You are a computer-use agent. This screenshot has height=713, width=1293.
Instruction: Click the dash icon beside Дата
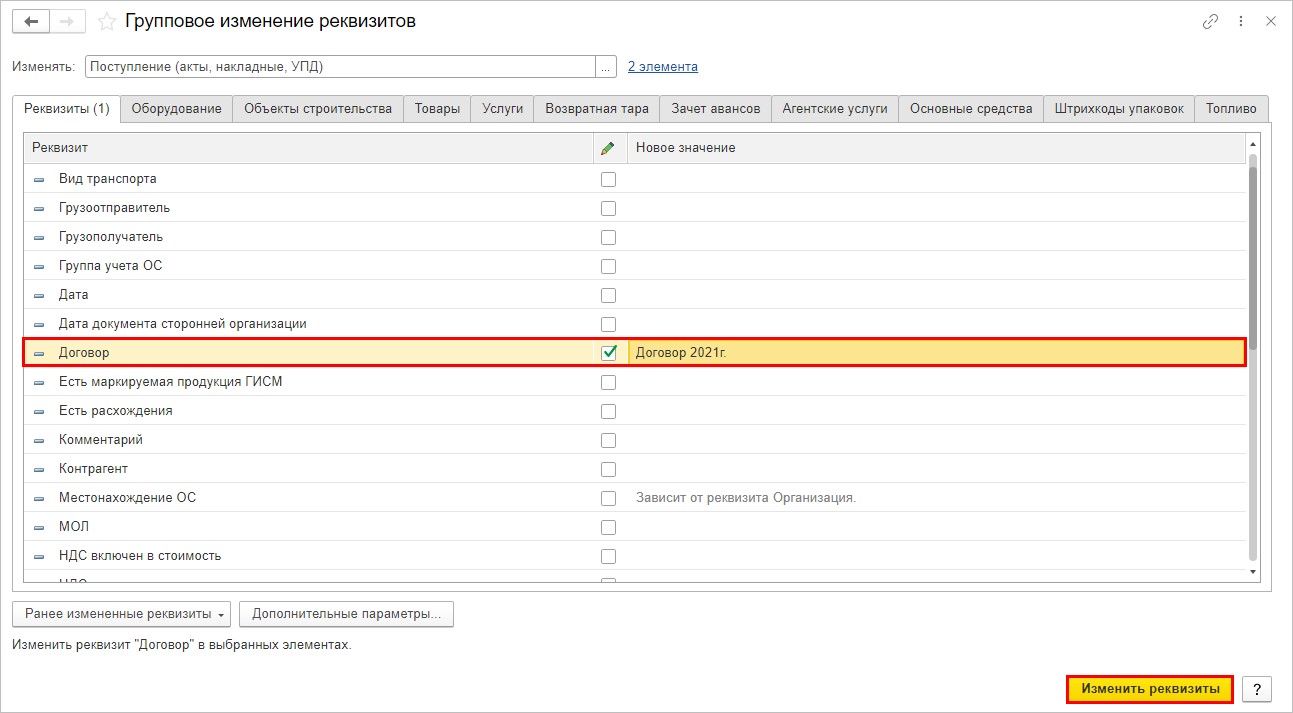39,296
